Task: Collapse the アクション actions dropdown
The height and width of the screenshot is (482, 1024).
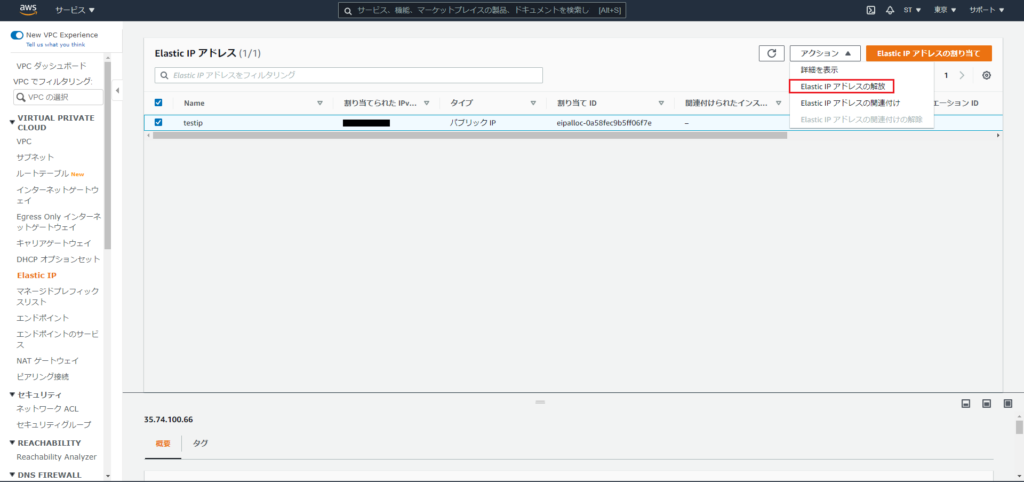Action: [x=824, y=53]
